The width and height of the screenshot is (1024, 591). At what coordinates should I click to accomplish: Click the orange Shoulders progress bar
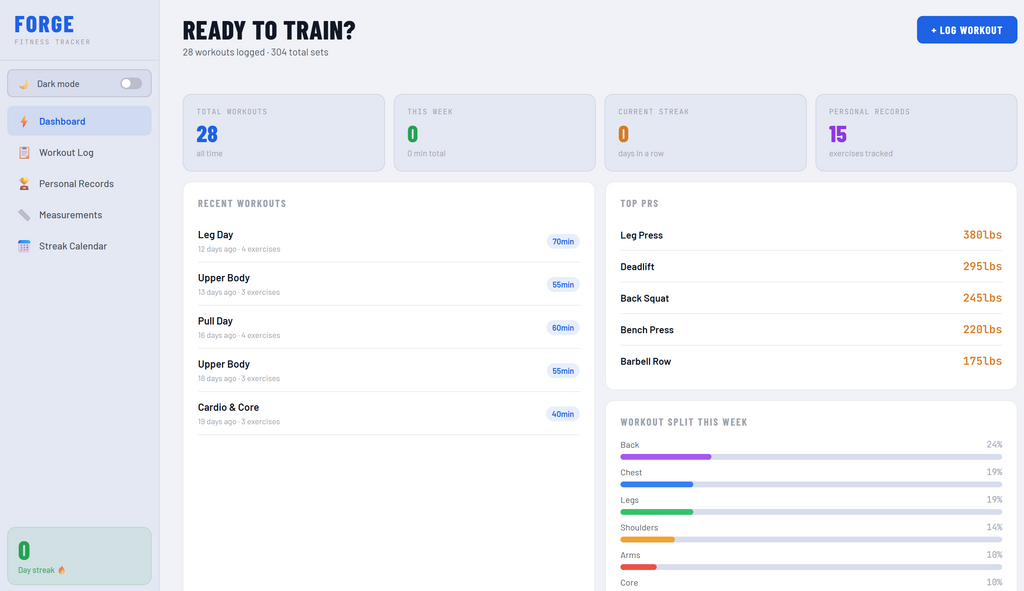(x=647, y=539)
